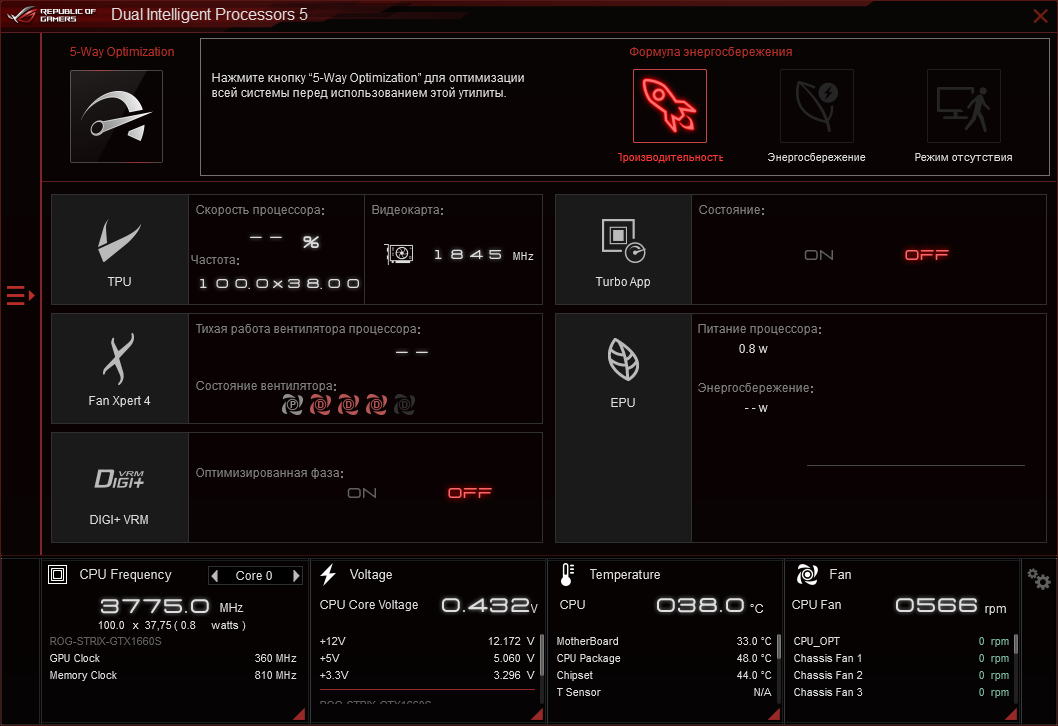Click the Fan monitor icon
1058x726 pixels.
pyautogui.click(x=807, y=575)
